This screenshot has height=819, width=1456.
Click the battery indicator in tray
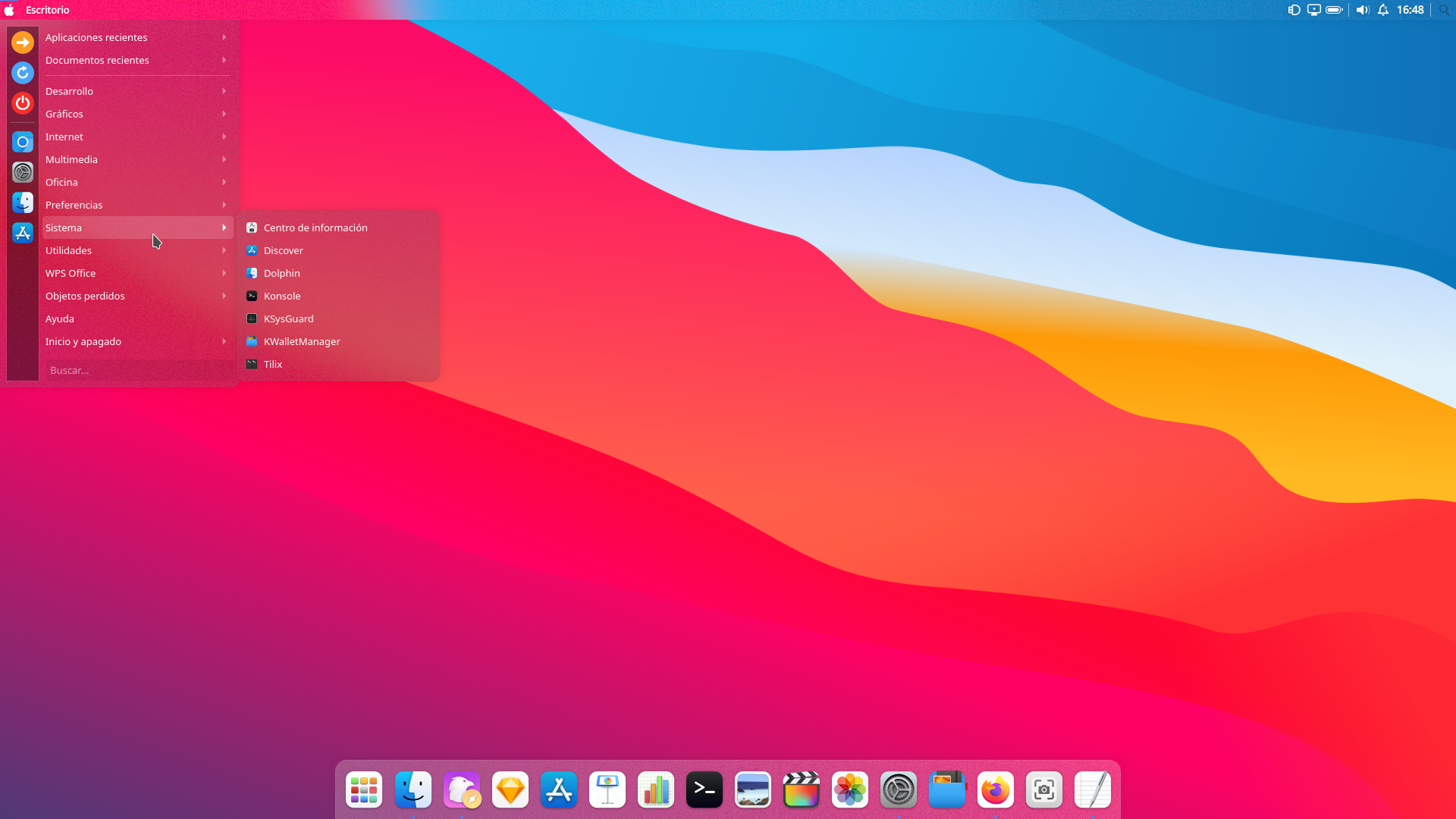[x=1335, y=10]
